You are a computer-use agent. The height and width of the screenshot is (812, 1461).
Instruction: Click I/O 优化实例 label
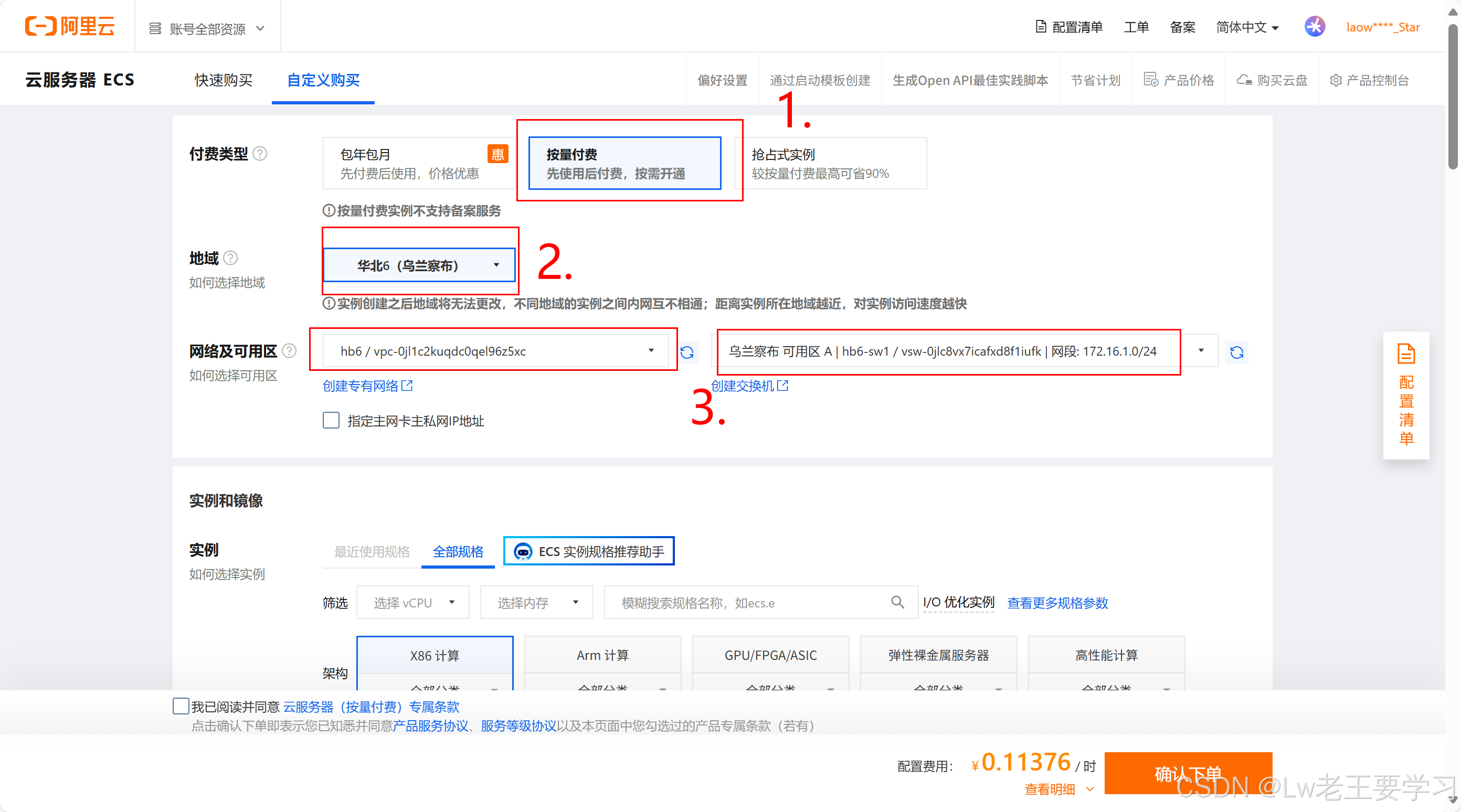[x=958, y=602]
